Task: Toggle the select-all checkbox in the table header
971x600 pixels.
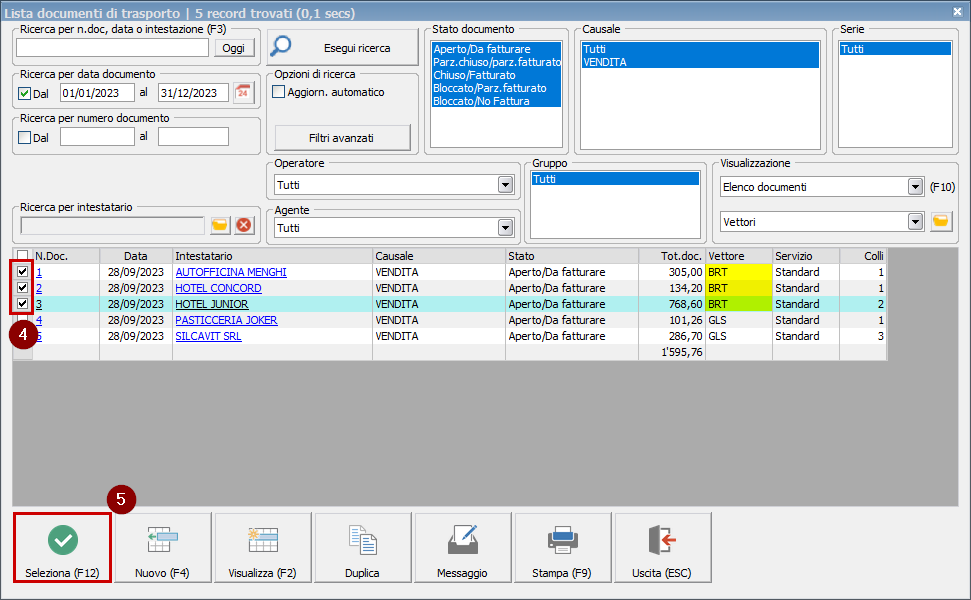Action: (22, 256)
